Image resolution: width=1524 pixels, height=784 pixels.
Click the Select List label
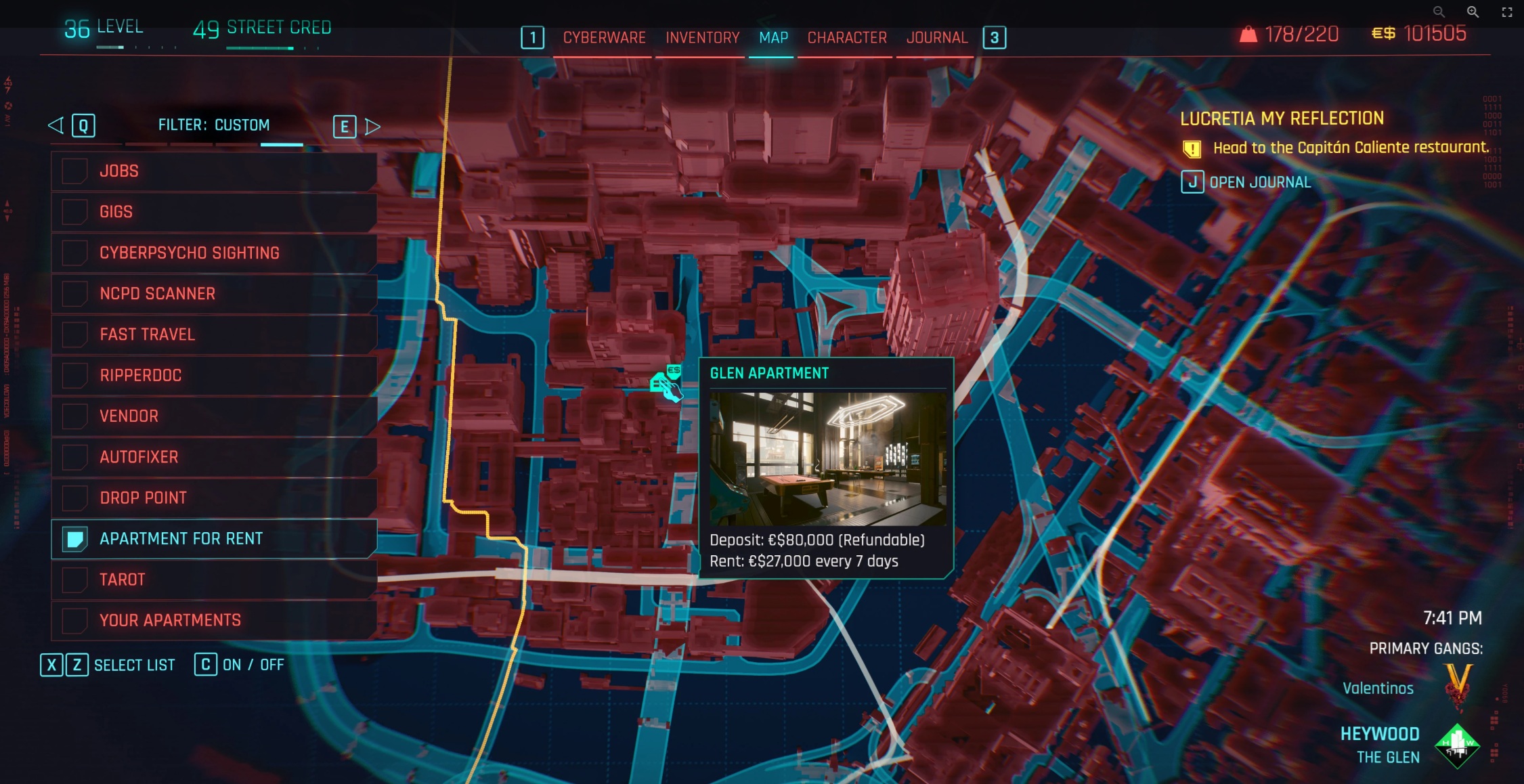tap(134, 665)
